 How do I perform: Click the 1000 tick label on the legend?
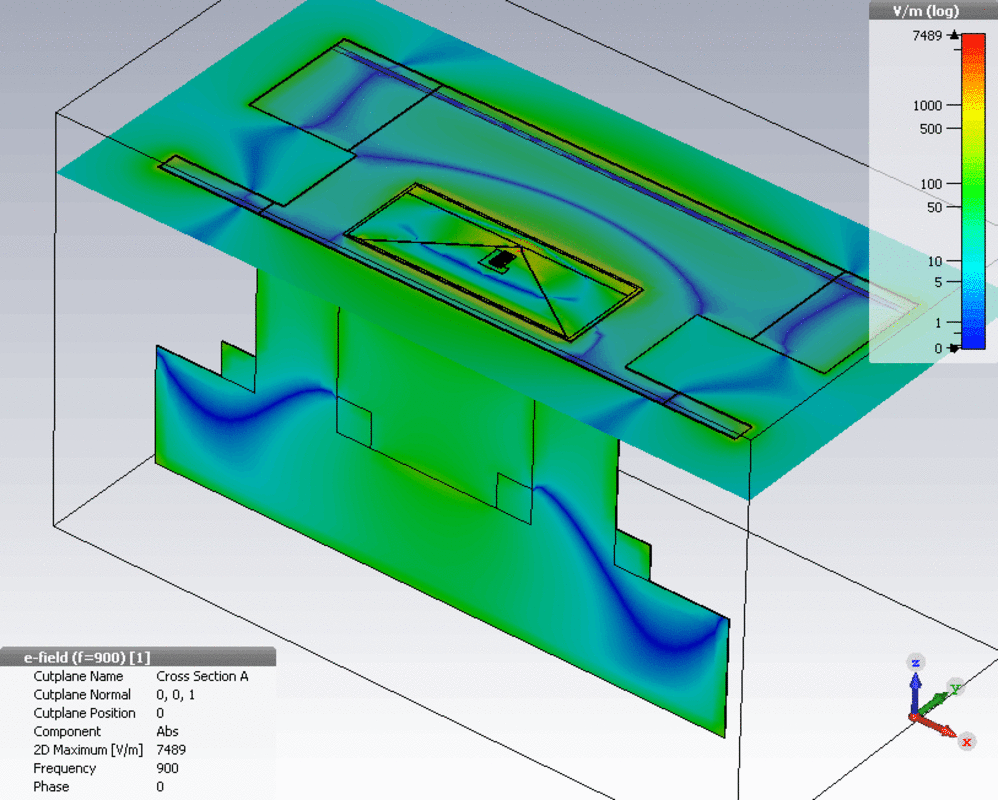point(927,106)
